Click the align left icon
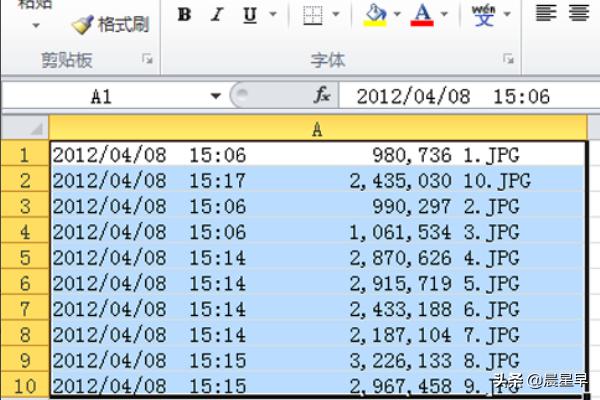 point(545,14)
